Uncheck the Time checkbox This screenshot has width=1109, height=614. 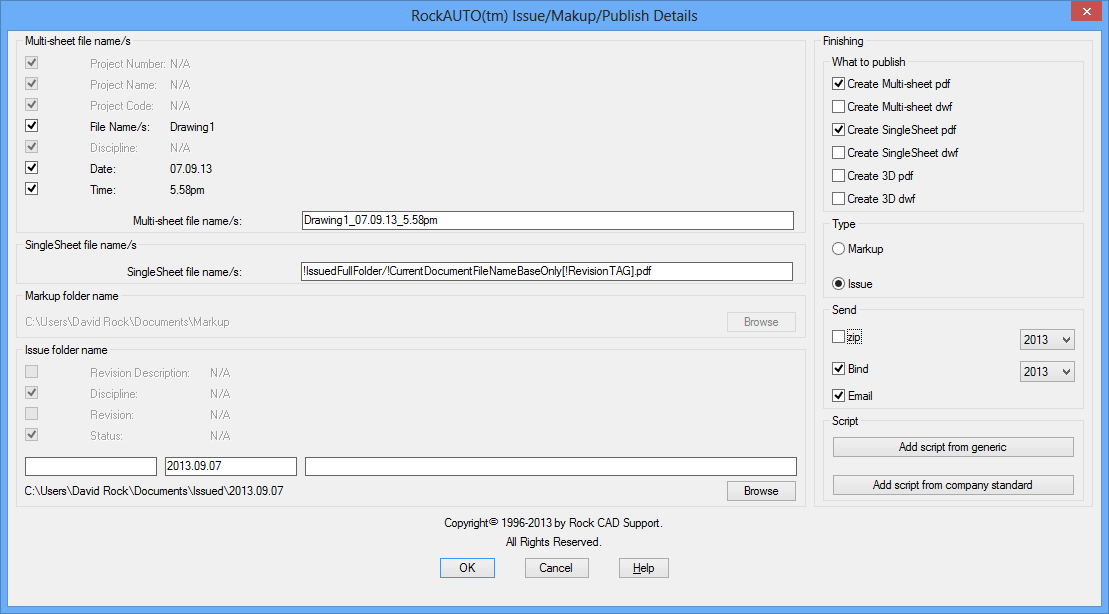click(31, 189)
